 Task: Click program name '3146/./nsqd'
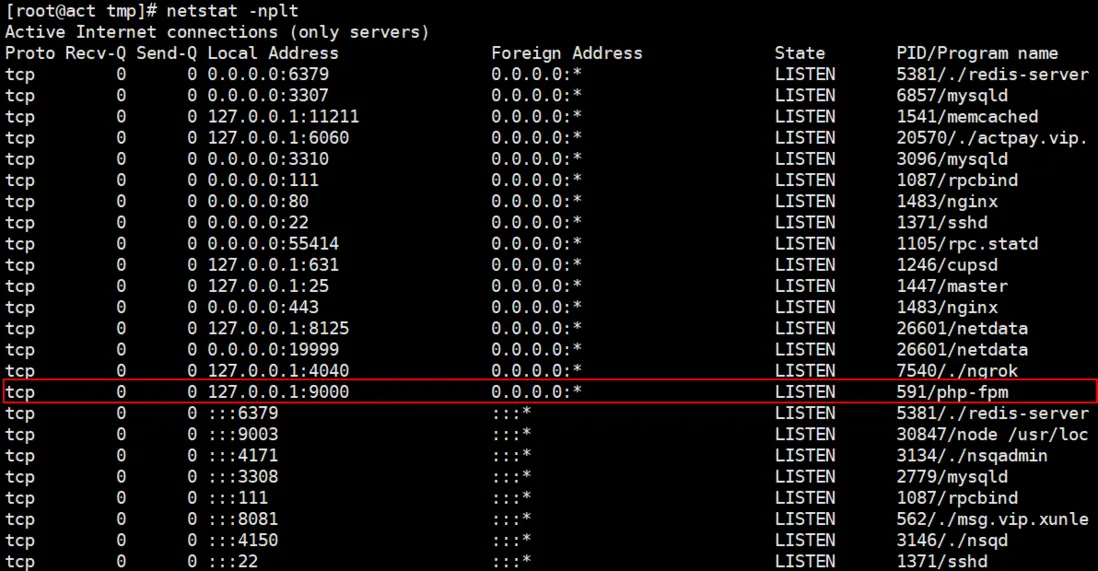point(952,540)
